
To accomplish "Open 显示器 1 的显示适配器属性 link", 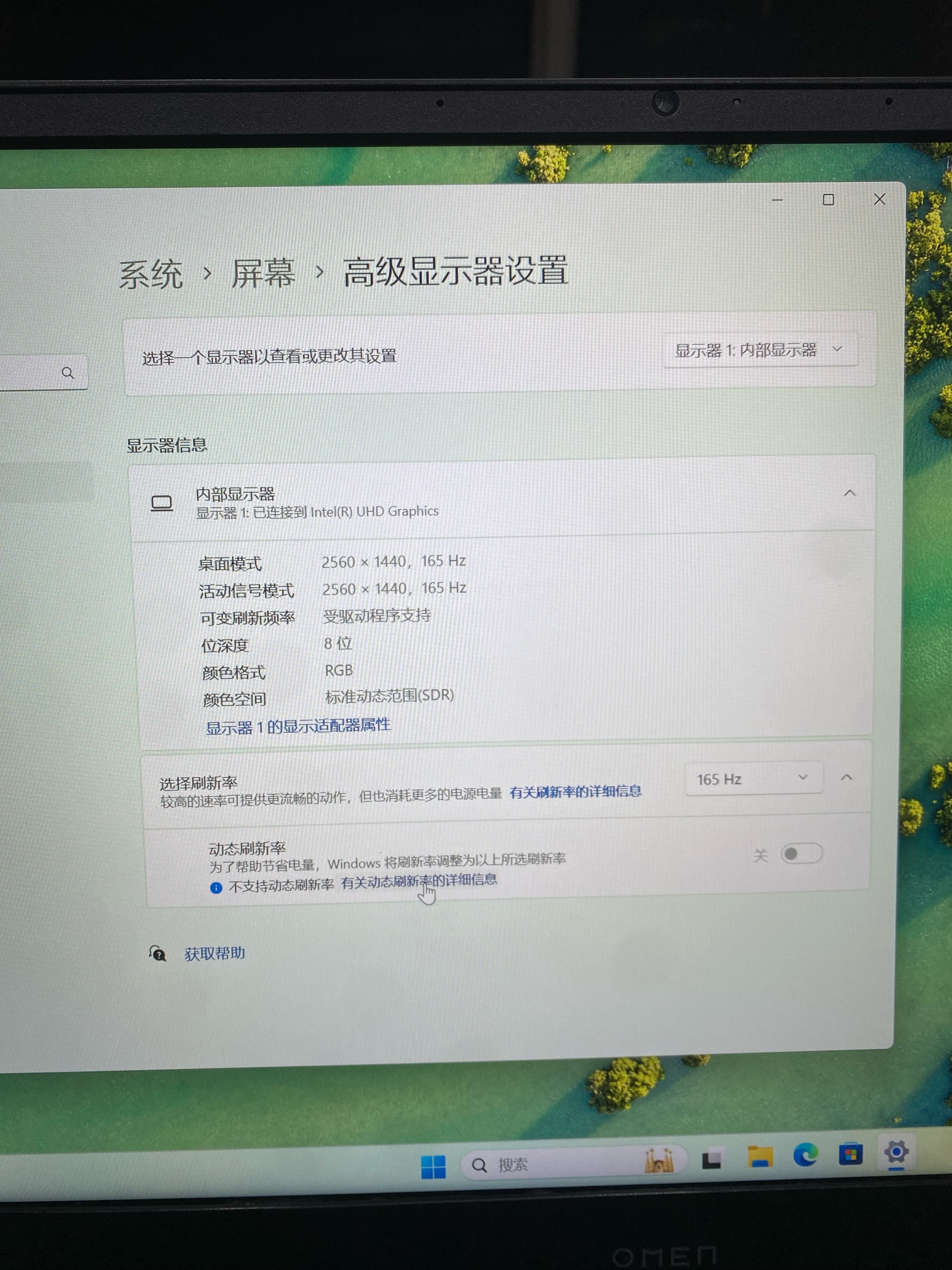I will pos(298,726).
